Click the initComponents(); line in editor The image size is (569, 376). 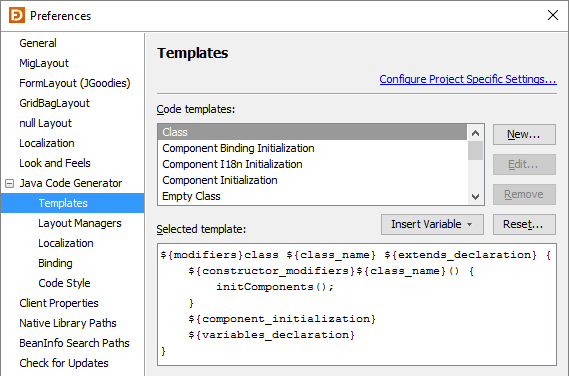[x=275, y=287]
